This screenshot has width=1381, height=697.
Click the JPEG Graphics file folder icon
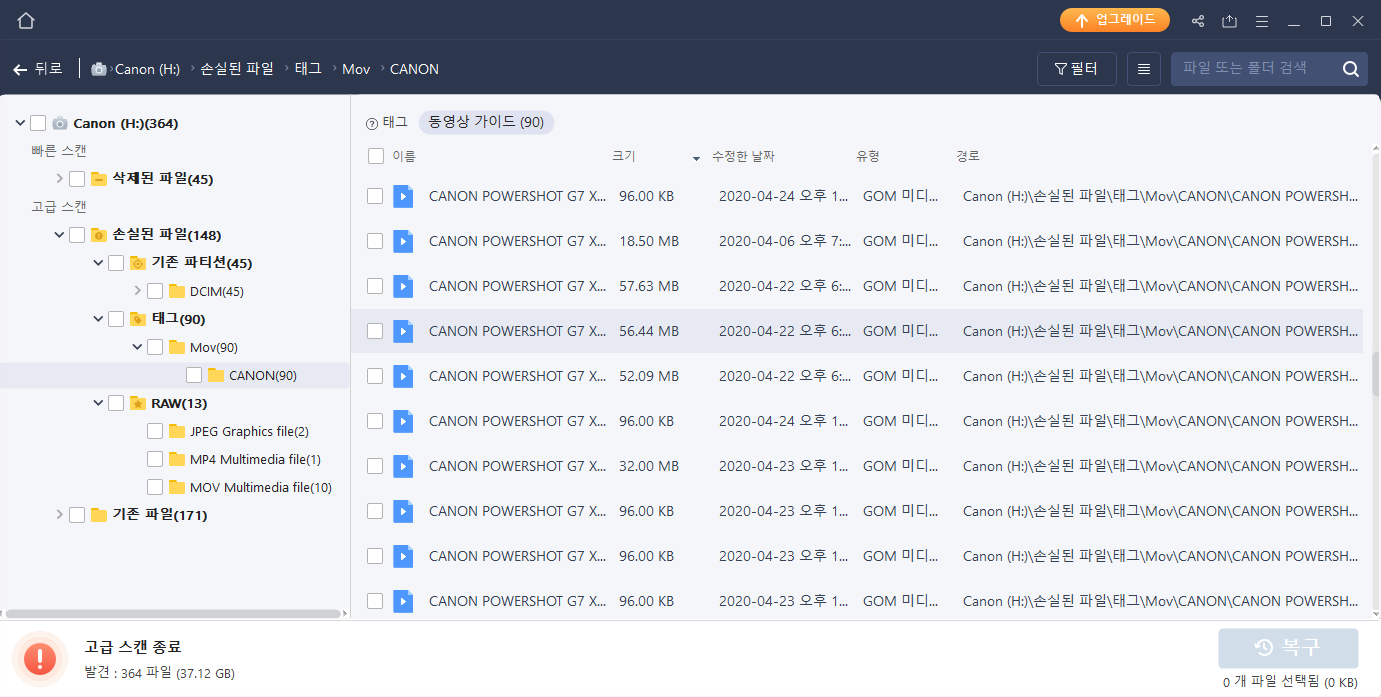click(x=177, y=431)
